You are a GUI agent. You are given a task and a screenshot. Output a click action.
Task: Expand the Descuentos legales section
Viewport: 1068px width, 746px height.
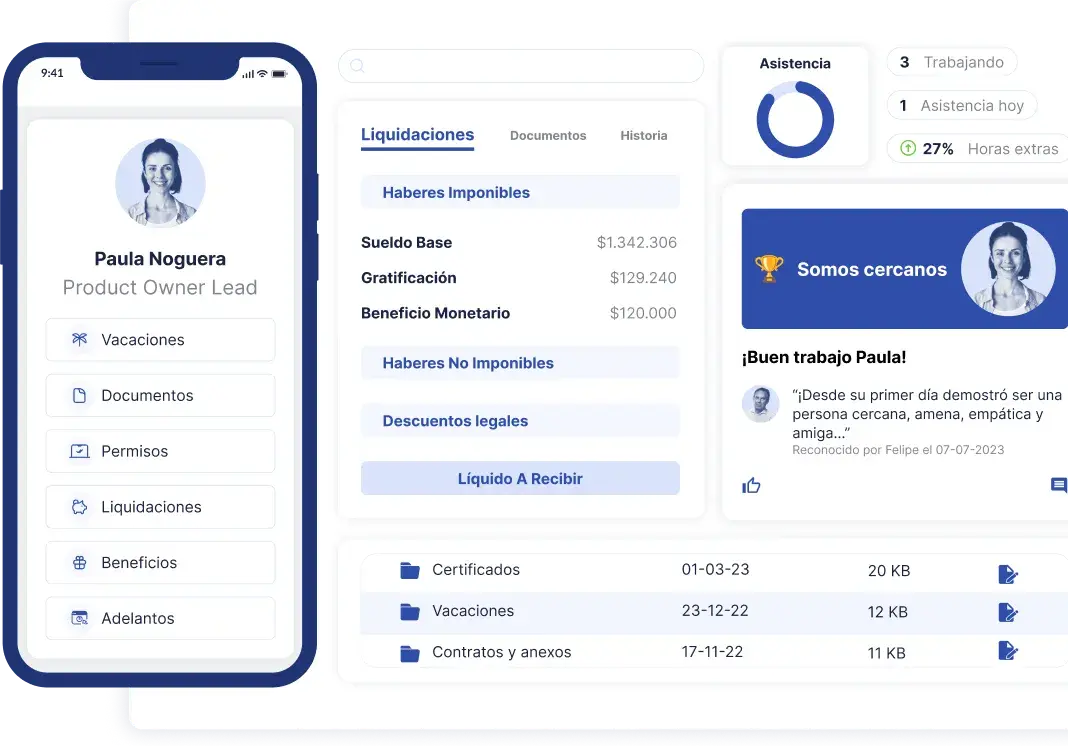[520, 421]
